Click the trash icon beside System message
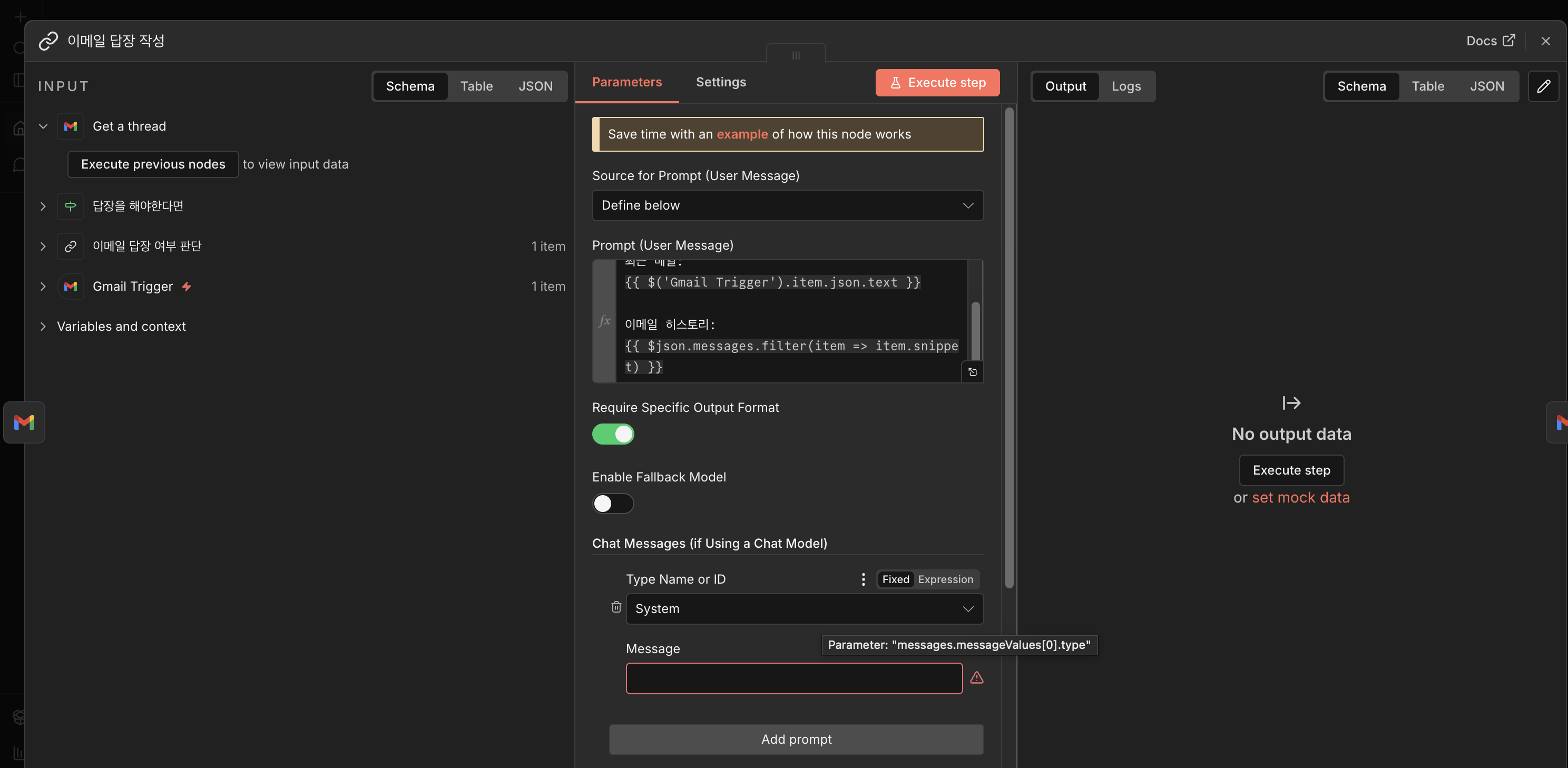 [x=616, y=607]
